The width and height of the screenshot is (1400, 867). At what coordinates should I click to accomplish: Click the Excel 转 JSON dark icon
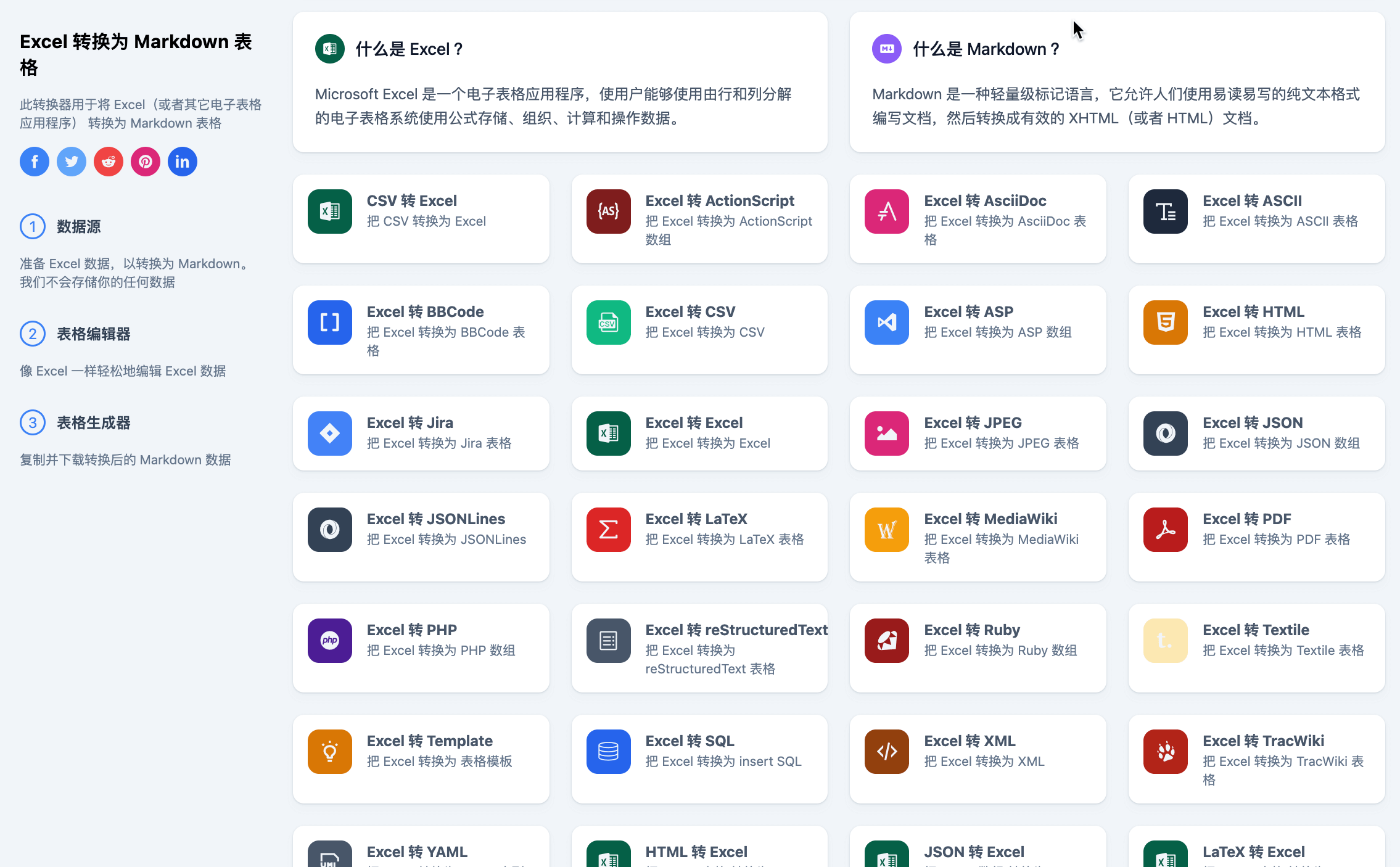(x=1166, y=434)
